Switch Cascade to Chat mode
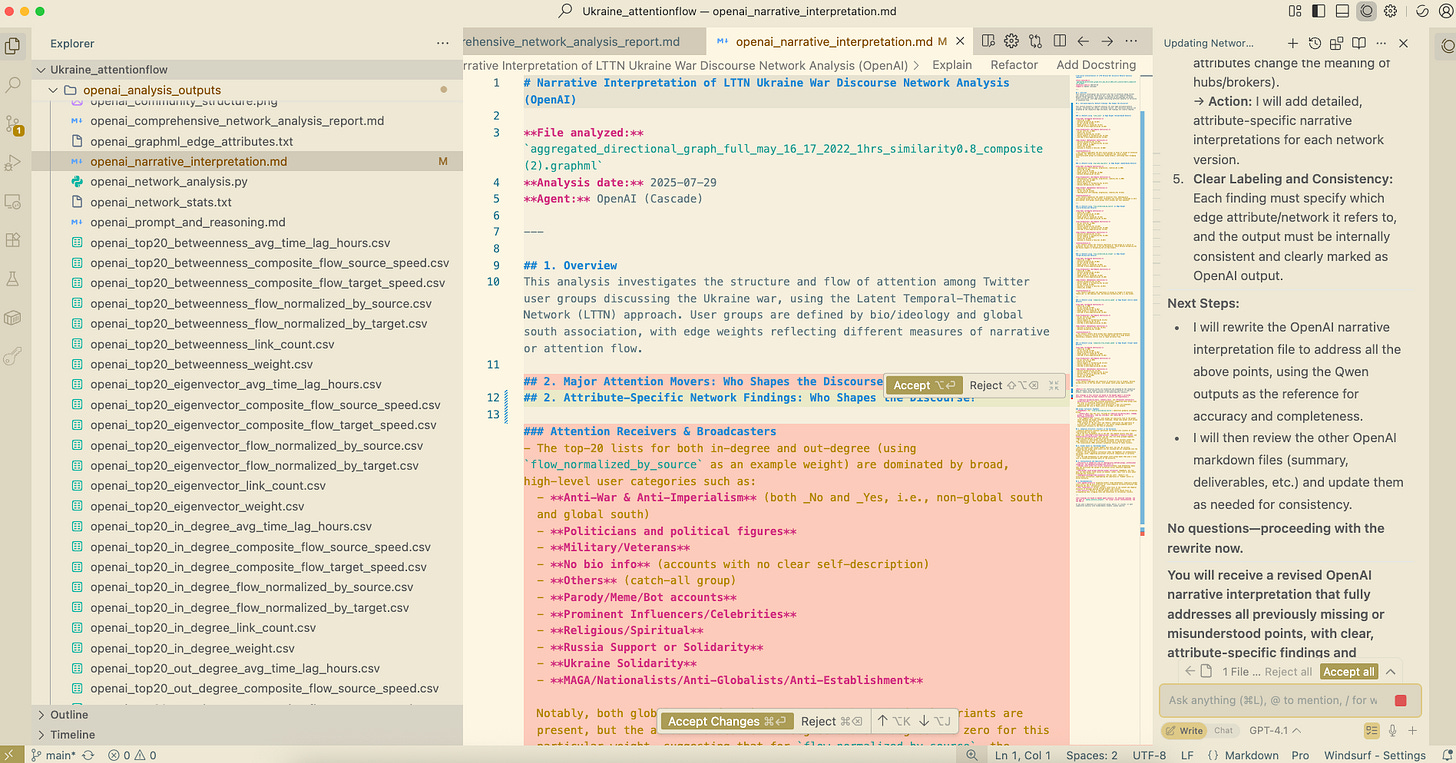This screenshot has height=763, width=1456. pyautogui.click(x=1223, y=730)
